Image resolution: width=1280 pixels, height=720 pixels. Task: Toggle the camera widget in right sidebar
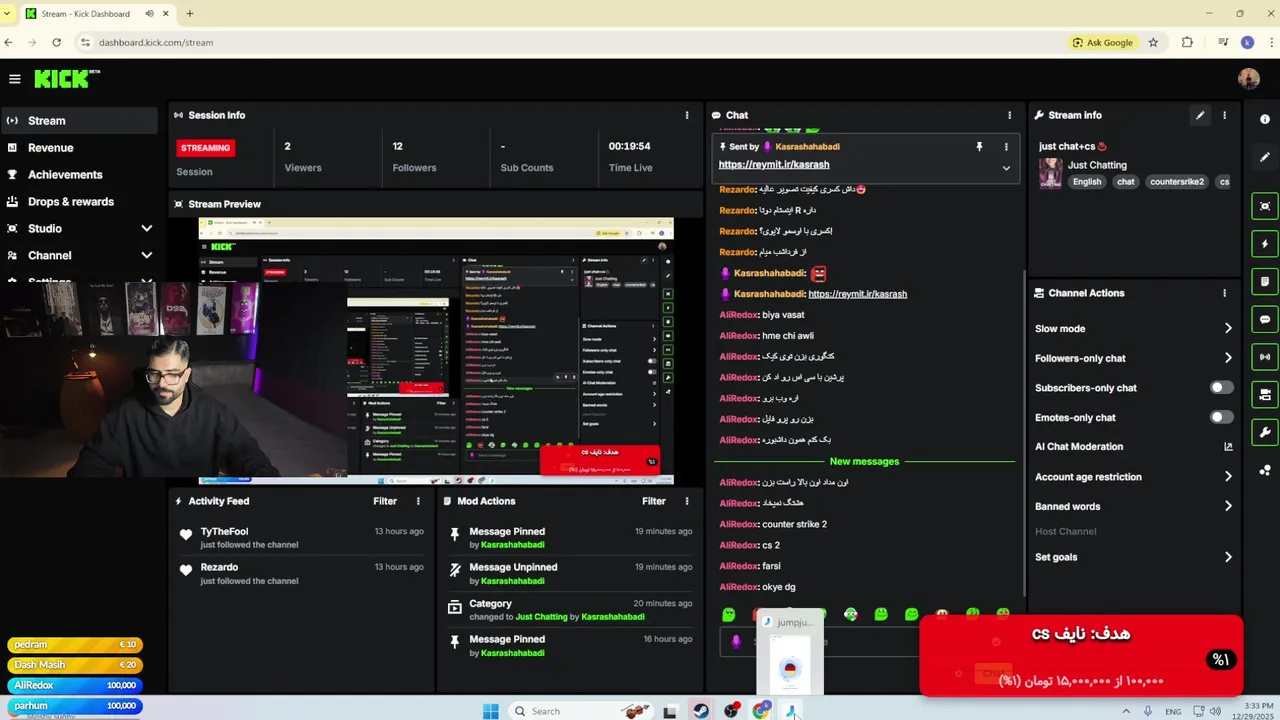click(x=1265, y=395)
